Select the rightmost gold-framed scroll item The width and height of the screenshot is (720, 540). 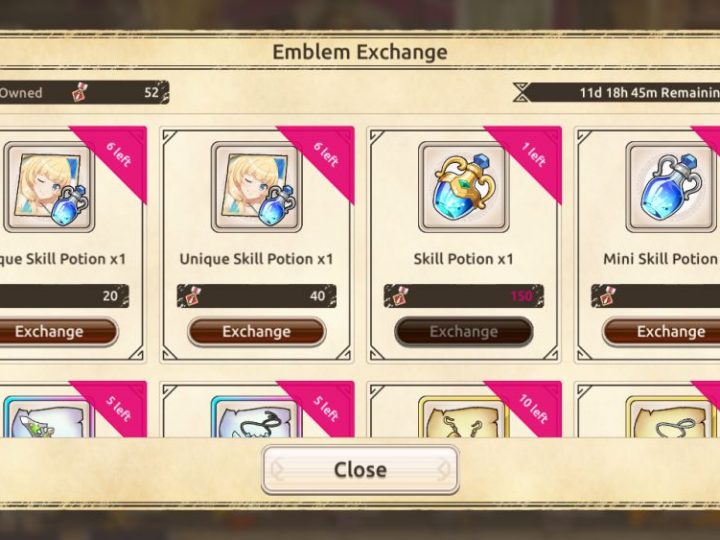coord(671,416)
